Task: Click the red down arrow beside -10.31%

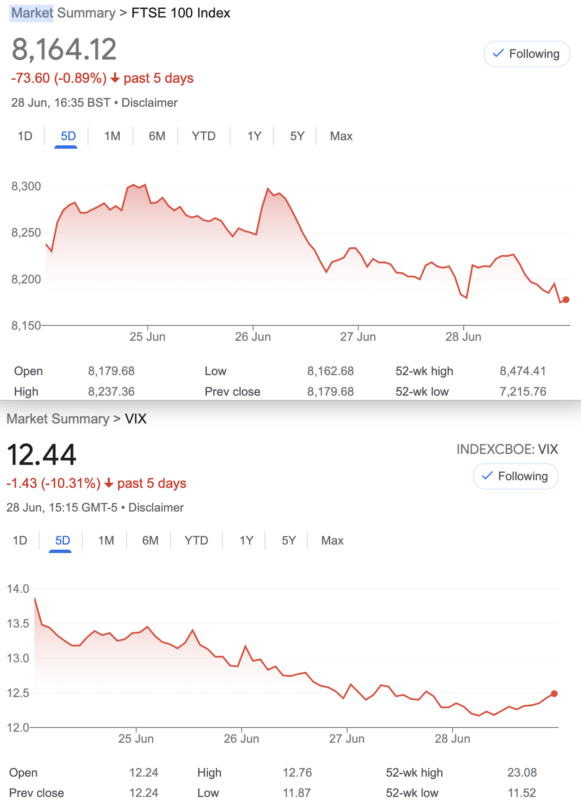Action: pos(109,483)
